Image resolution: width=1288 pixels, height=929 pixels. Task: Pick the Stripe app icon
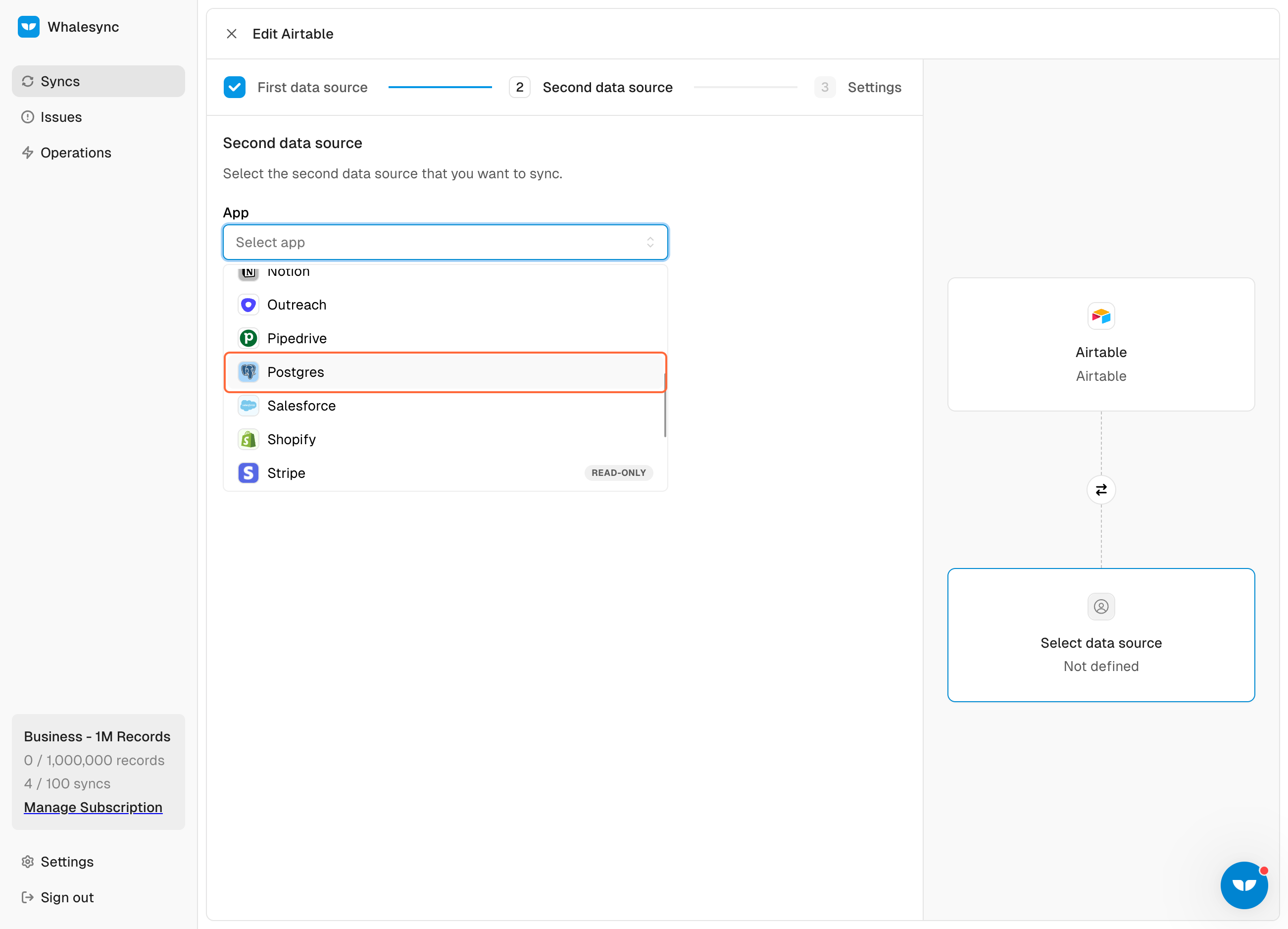tap(248, 473)
